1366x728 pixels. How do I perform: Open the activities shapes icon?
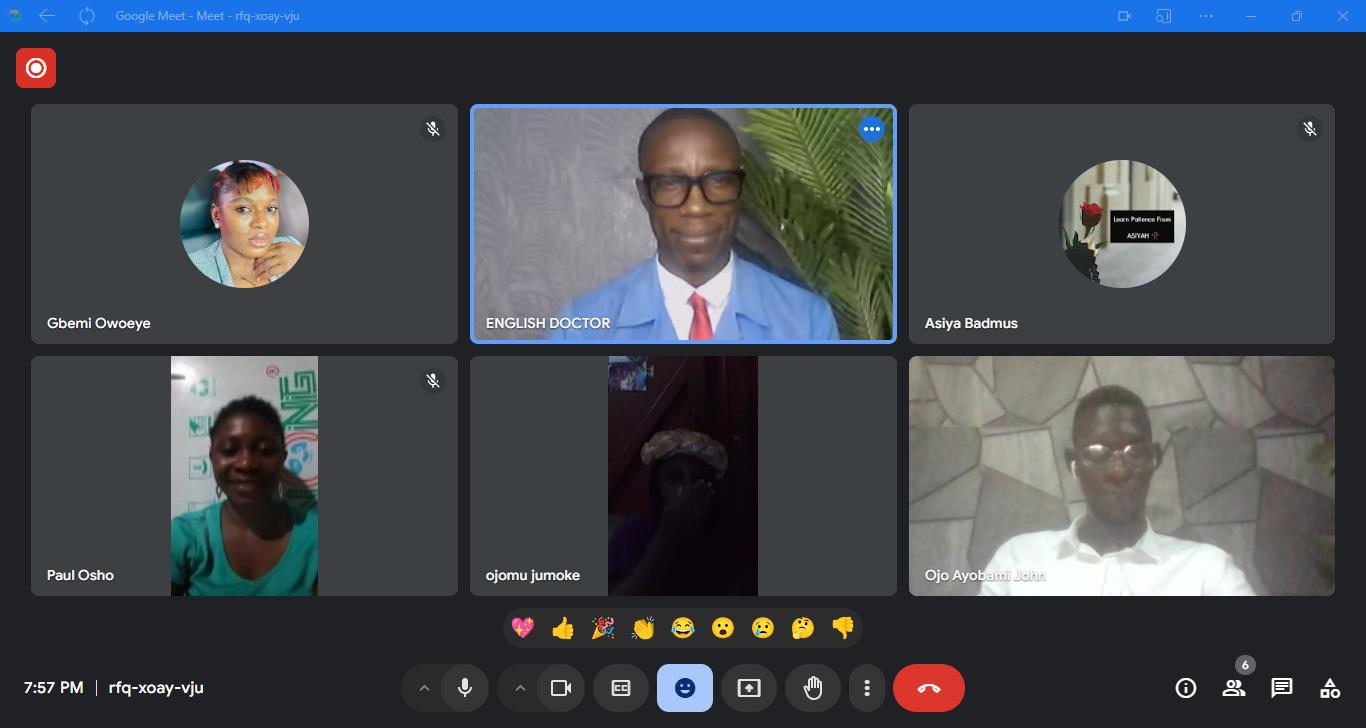pyautogui.click(x=1329, y=688)
